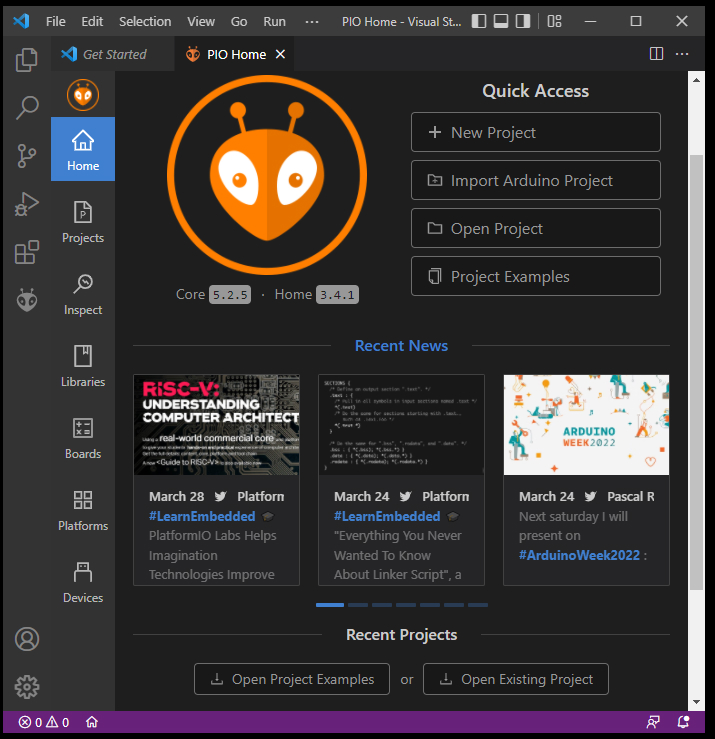Click the New Project button
715x739 pixels.
coord(535,132)
